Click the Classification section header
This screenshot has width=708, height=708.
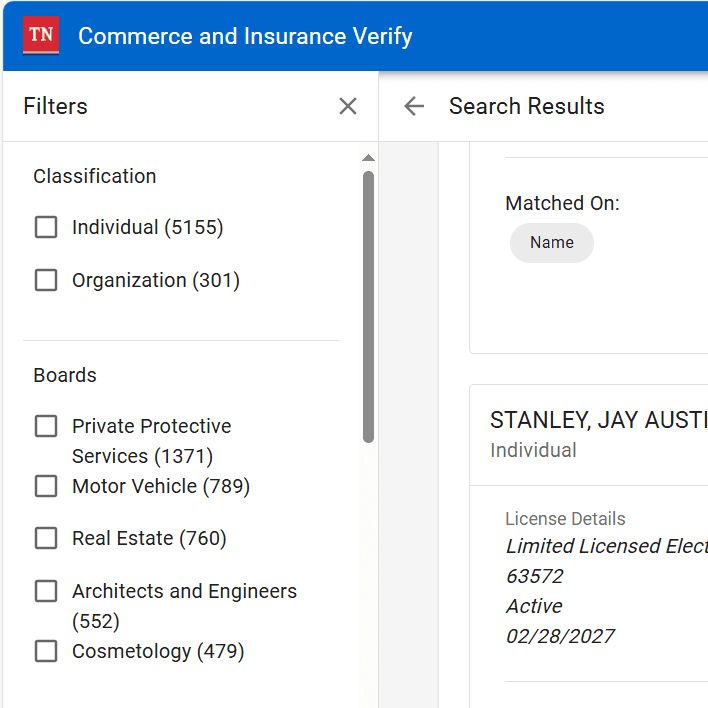[95, 176]
